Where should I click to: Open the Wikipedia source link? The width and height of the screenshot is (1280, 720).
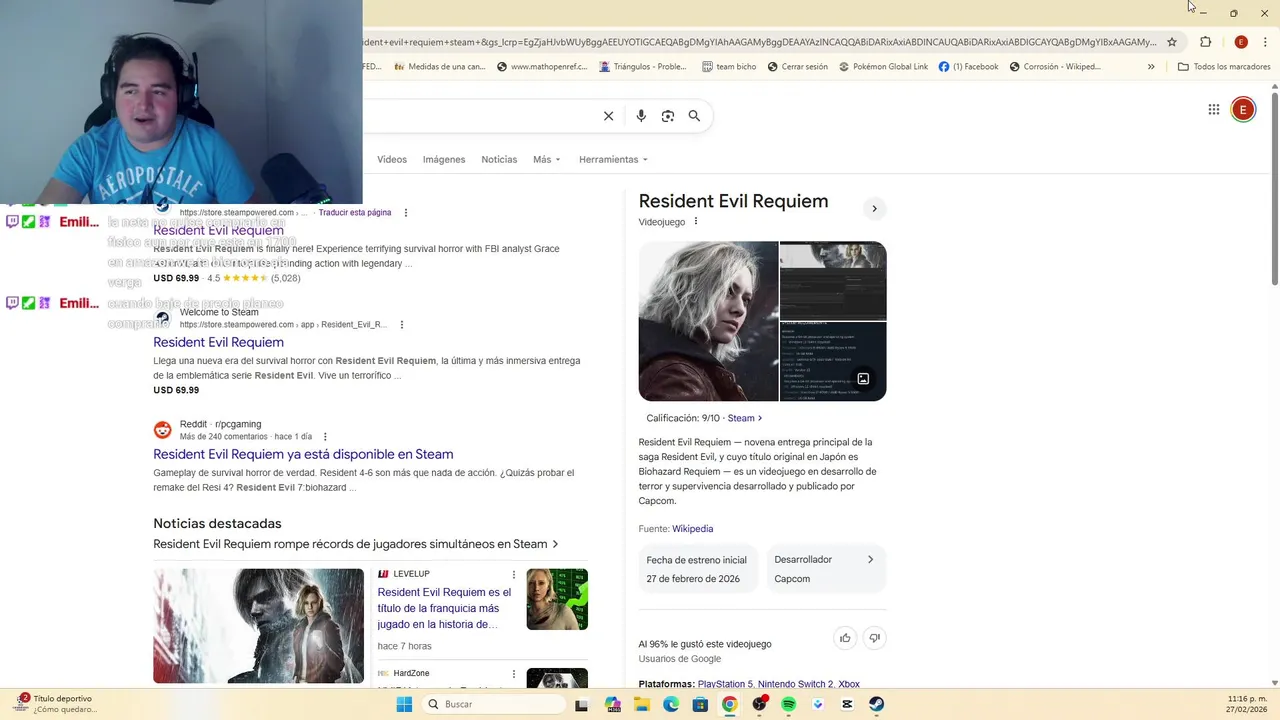692,529
